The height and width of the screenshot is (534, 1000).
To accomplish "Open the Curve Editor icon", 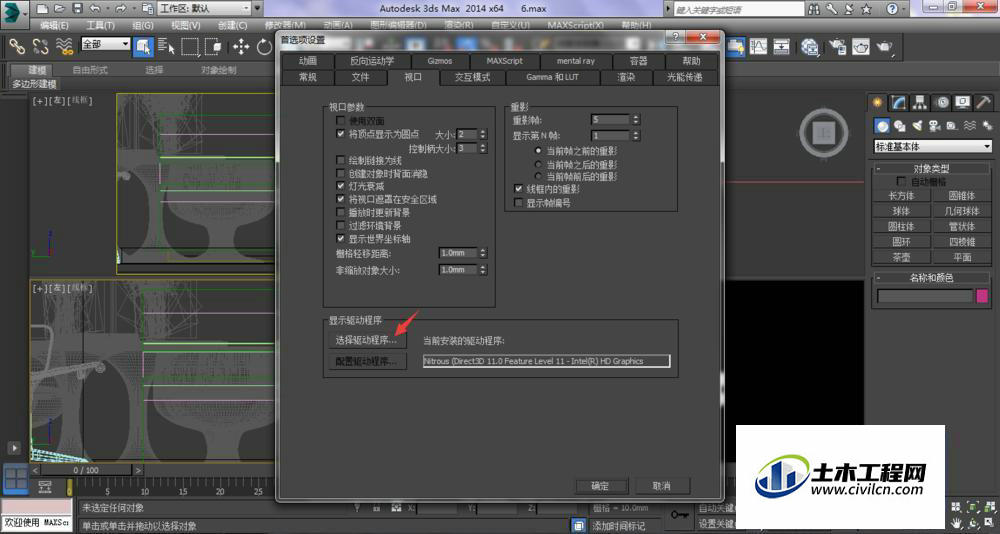I will (x=758, y=47).
